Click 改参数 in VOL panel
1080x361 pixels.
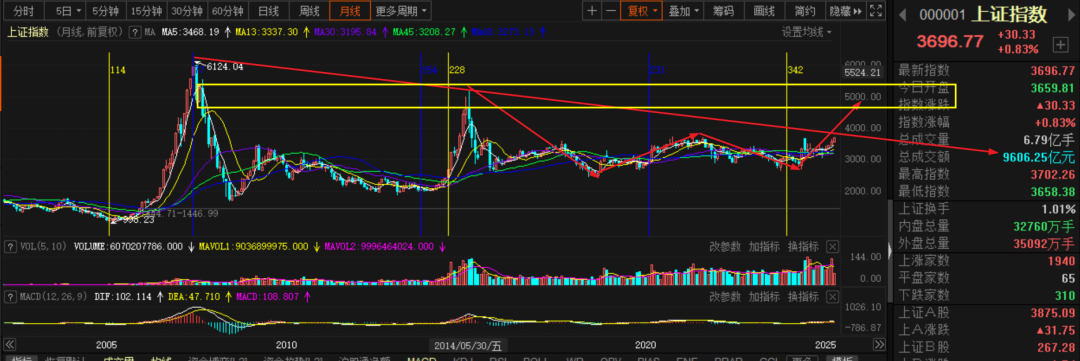pyautogui.click(x=725, y=247)
